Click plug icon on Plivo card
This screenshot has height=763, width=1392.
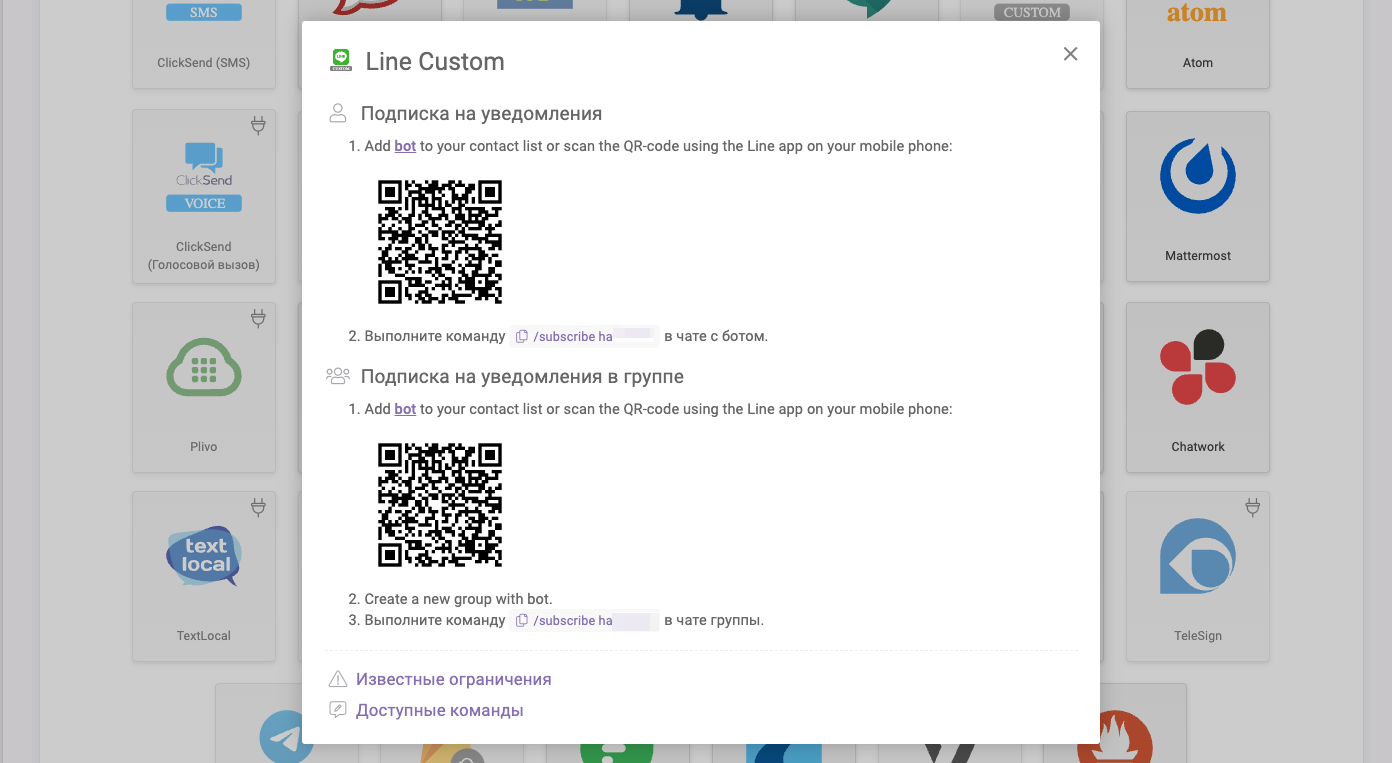click(258, 319)
